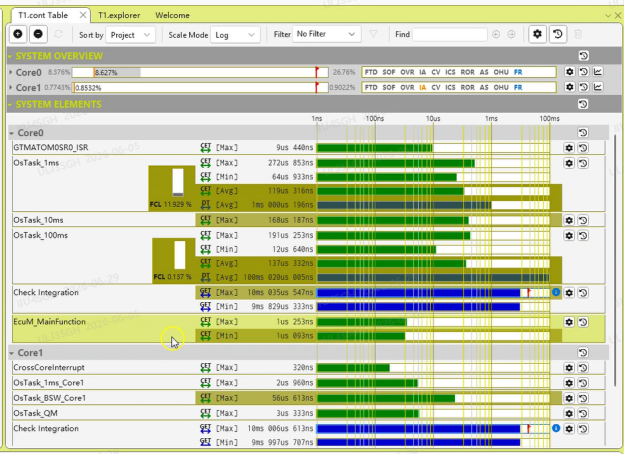Reset the GTMATOM0SR0_ISR row with clock icon
Image resolution: width=624 pixels, height=454 pixels.
(583, 148)
